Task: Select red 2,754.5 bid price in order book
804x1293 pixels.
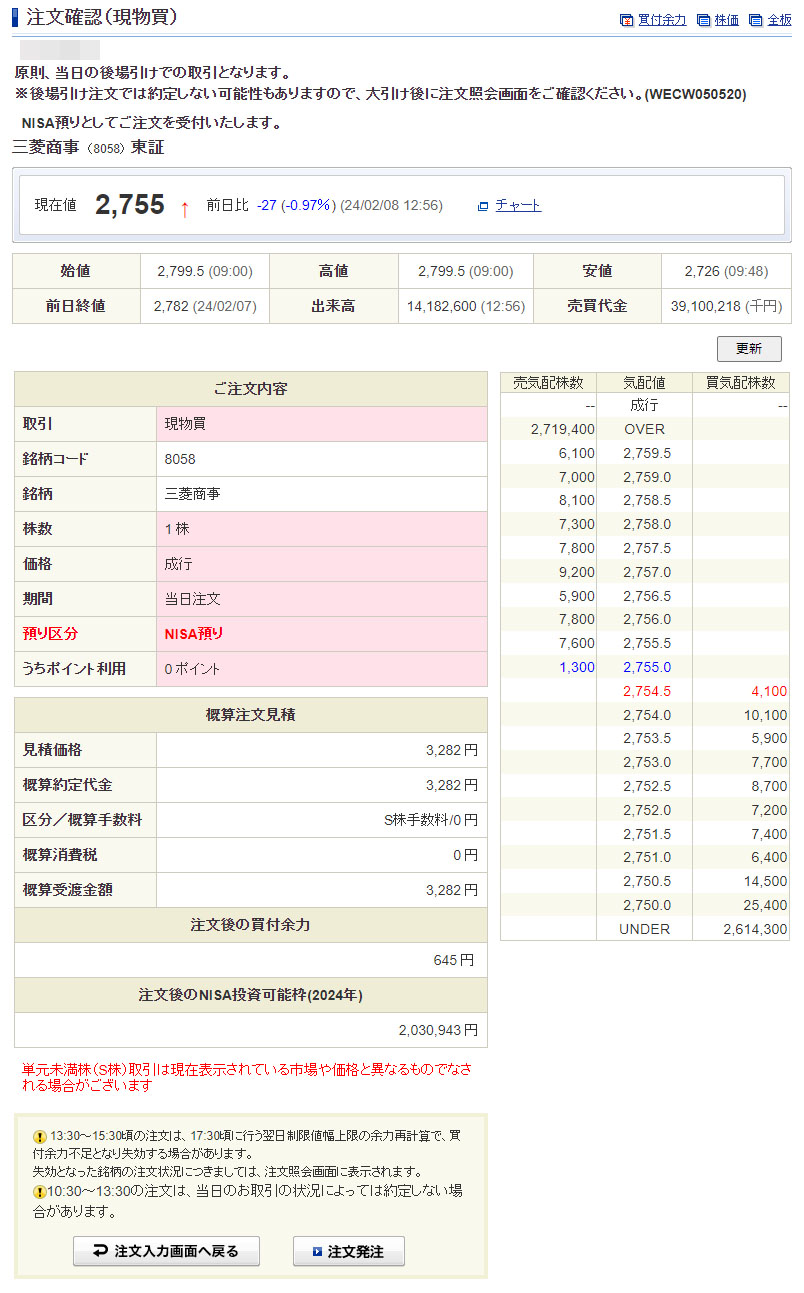Action: [646, 691]
